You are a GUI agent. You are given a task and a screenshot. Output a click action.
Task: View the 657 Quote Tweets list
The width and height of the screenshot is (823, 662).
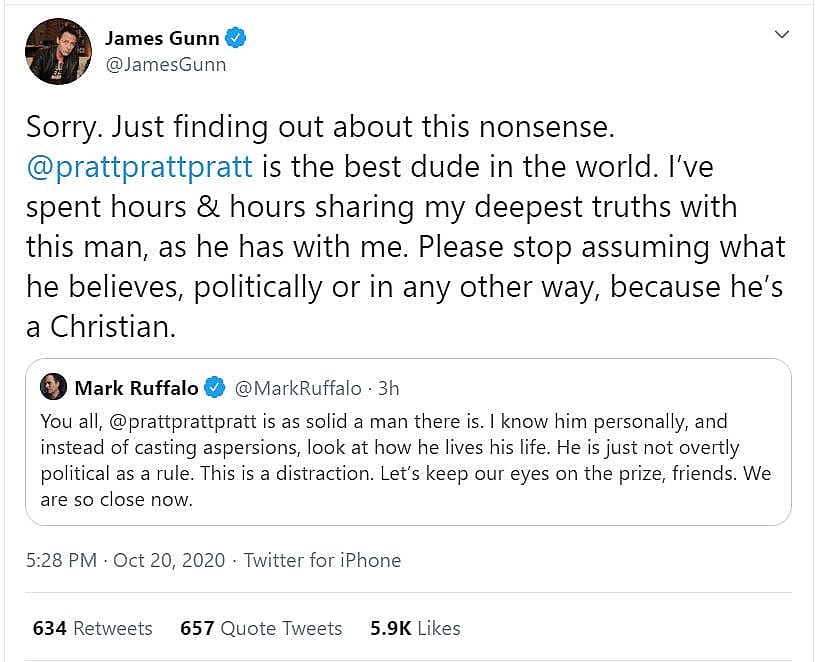(261, 628)
